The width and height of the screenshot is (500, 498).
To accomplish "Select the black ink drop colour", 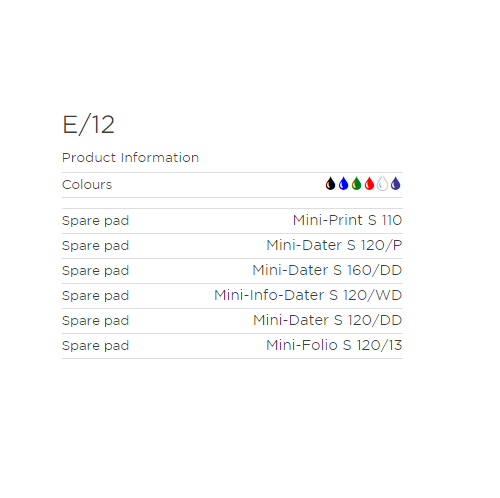I will tap(330, 184).
